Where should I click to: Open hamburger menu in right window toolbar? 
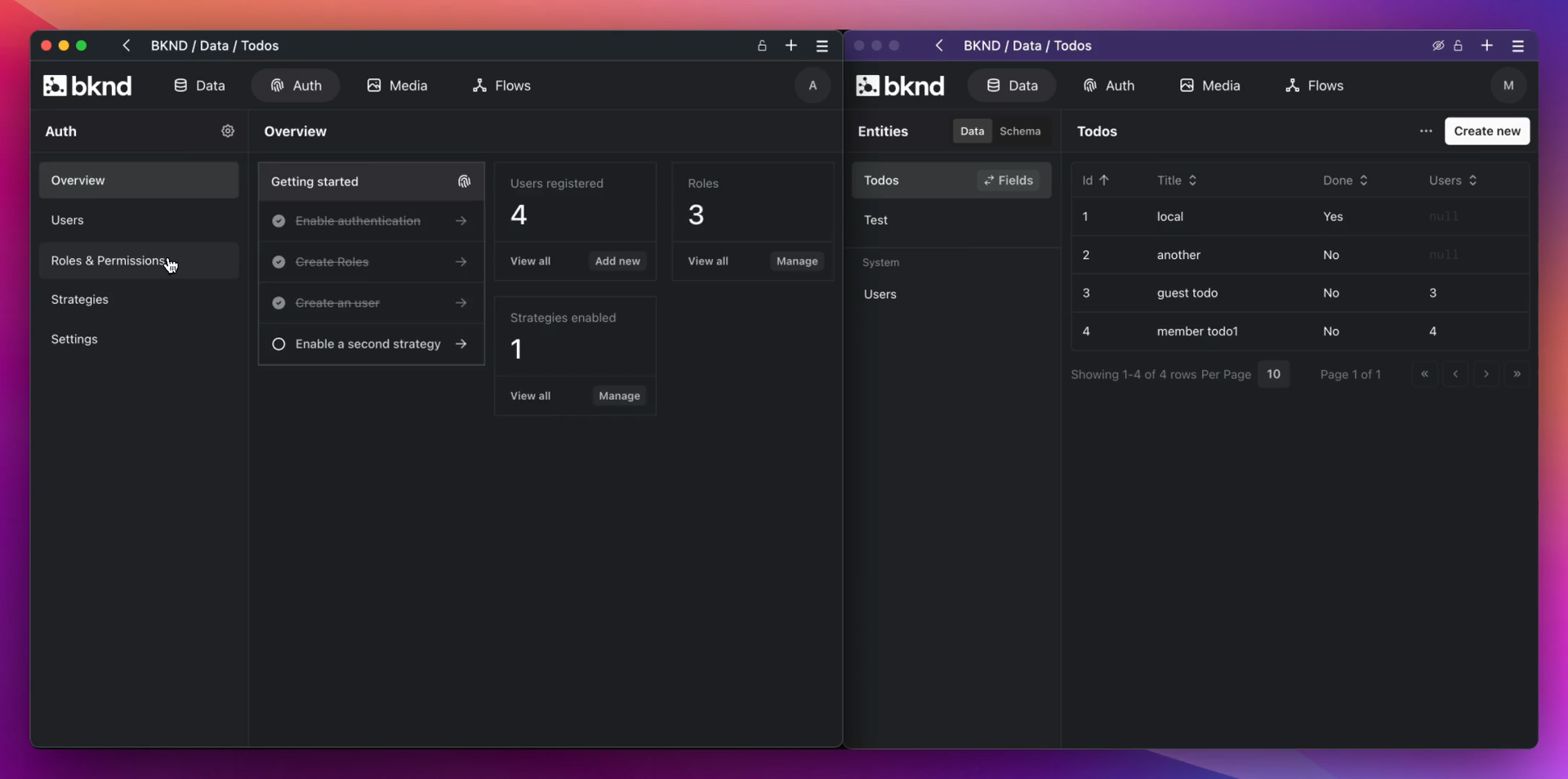coord(1517,46)
